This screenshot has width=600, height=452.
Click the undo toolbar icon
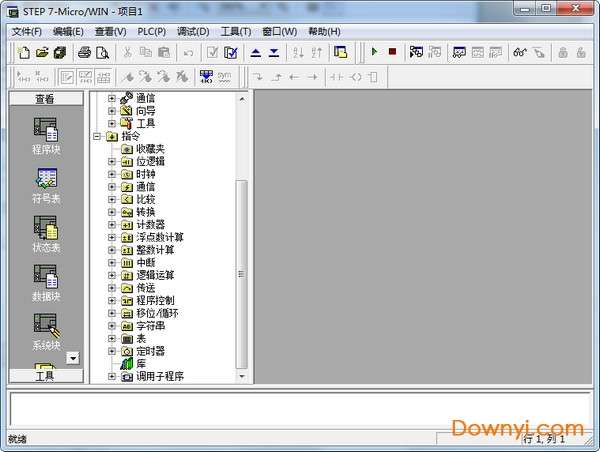coord(188,53)
